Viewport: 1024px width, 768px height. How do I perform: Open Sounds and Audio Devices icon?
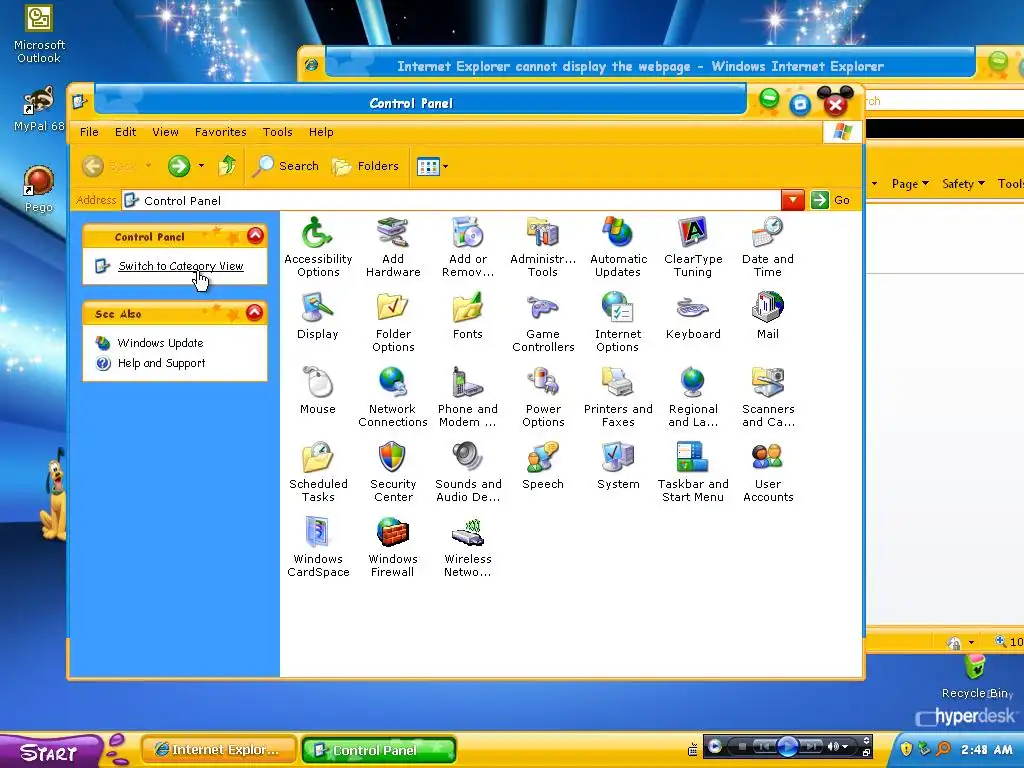[468, 472]
